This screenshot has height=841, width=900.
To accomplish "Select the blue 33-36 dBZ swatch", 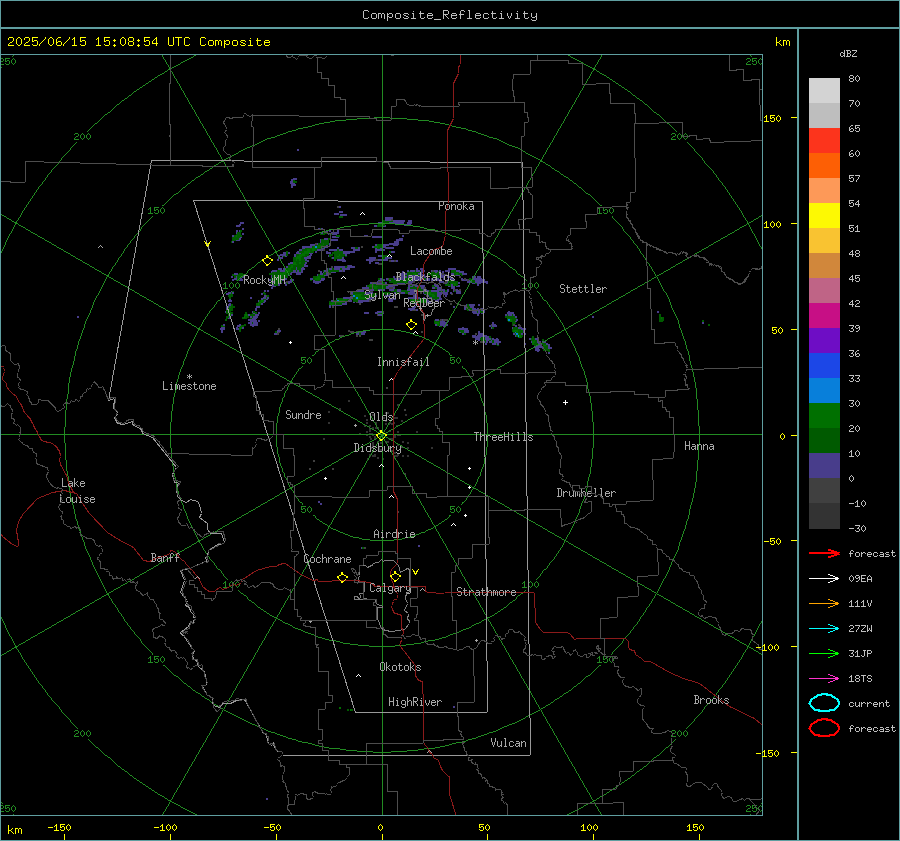I will coord(824,366).
